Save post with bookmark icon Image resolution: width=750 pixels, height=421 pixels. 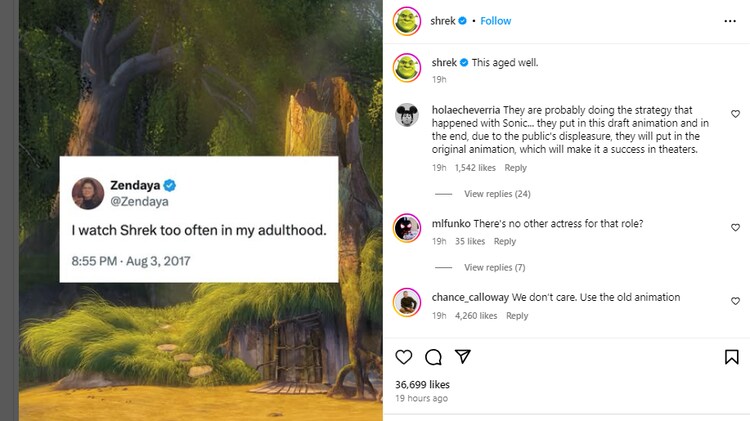731,357
